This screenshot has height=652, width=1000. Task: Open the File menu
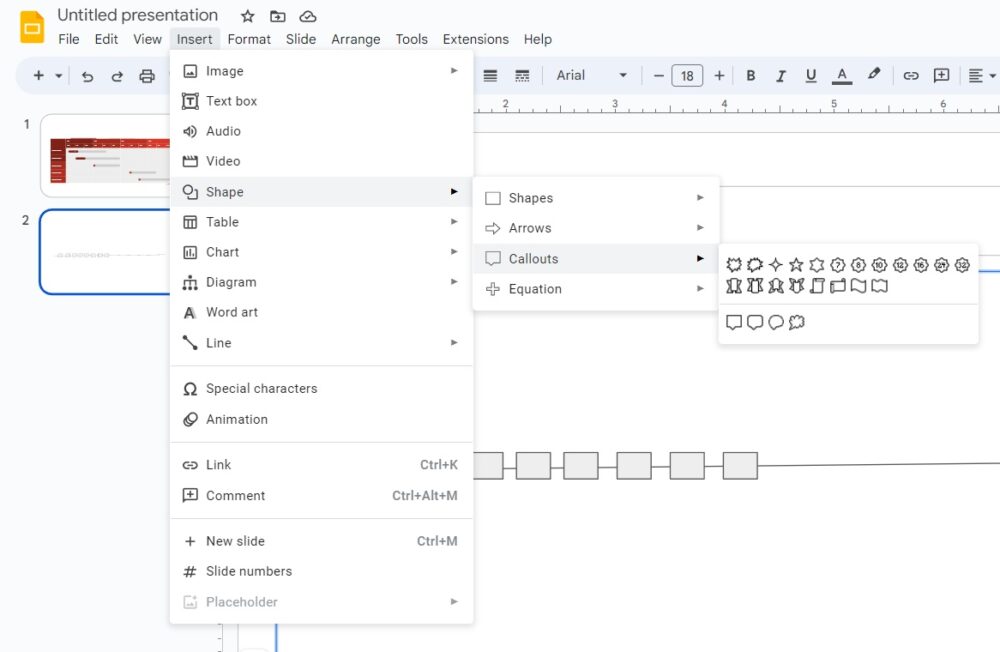(x=69, y=39)
